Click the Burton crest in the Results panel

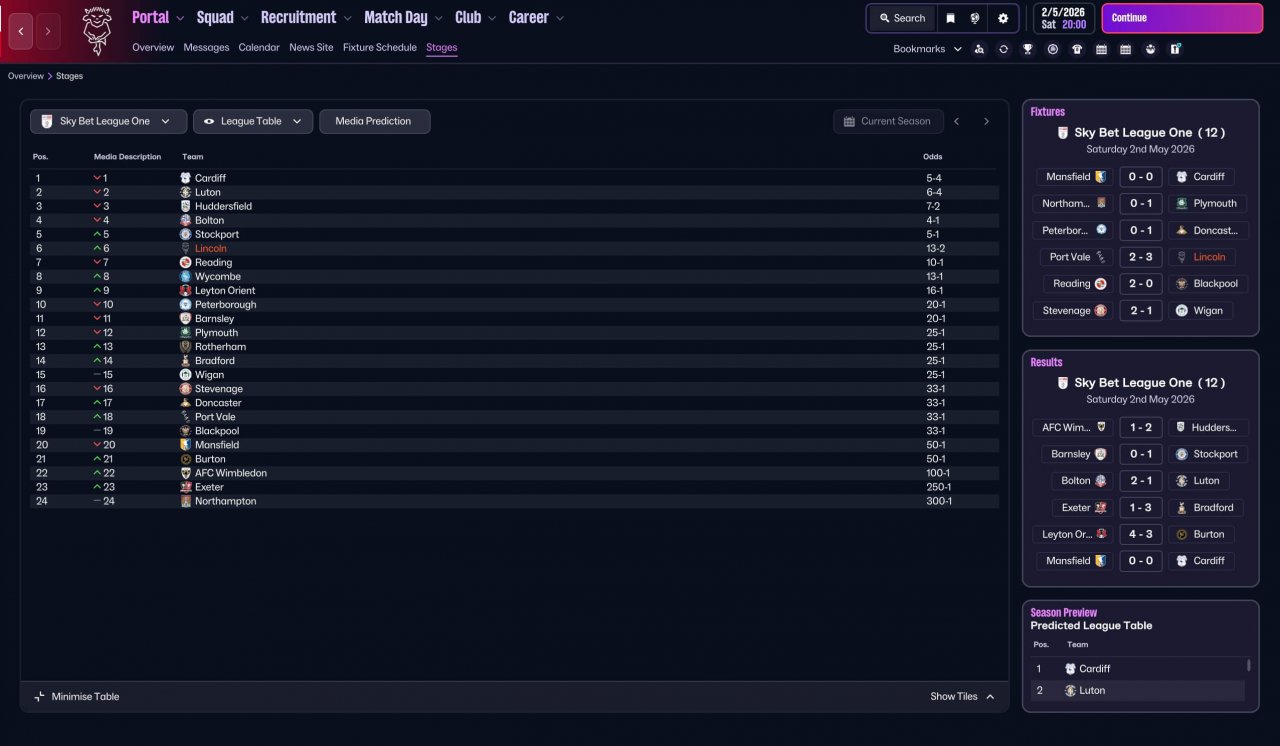coord(1182,534)
